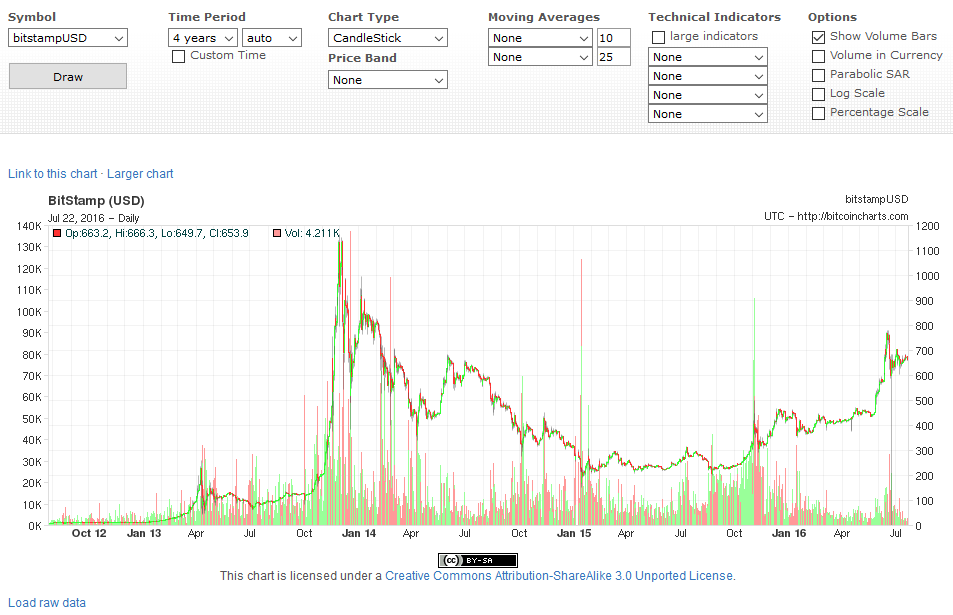
Task: Click the pink Vol legend square
Action: [x=277, y=233]
